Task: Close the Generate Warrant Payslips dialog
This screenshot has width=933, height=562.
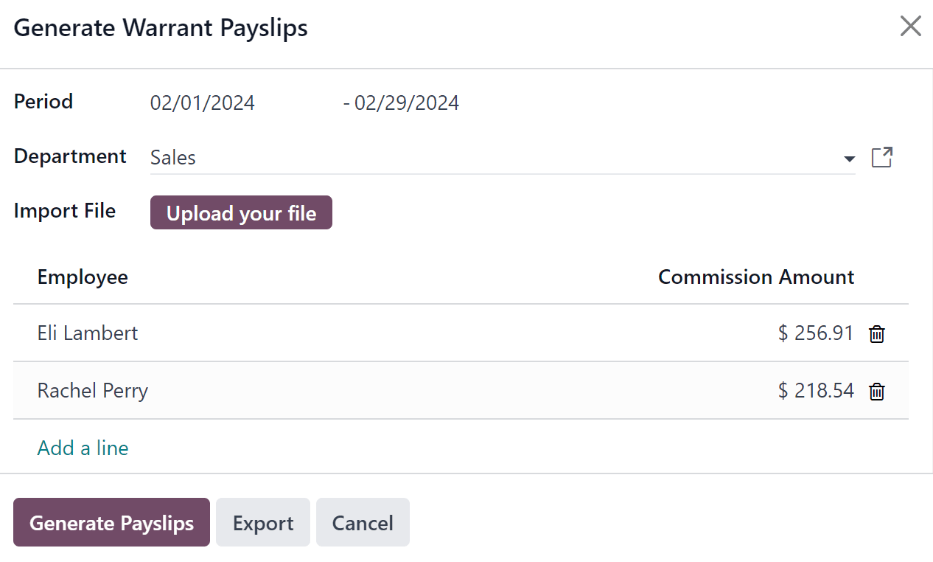Action: click(910, 27)
